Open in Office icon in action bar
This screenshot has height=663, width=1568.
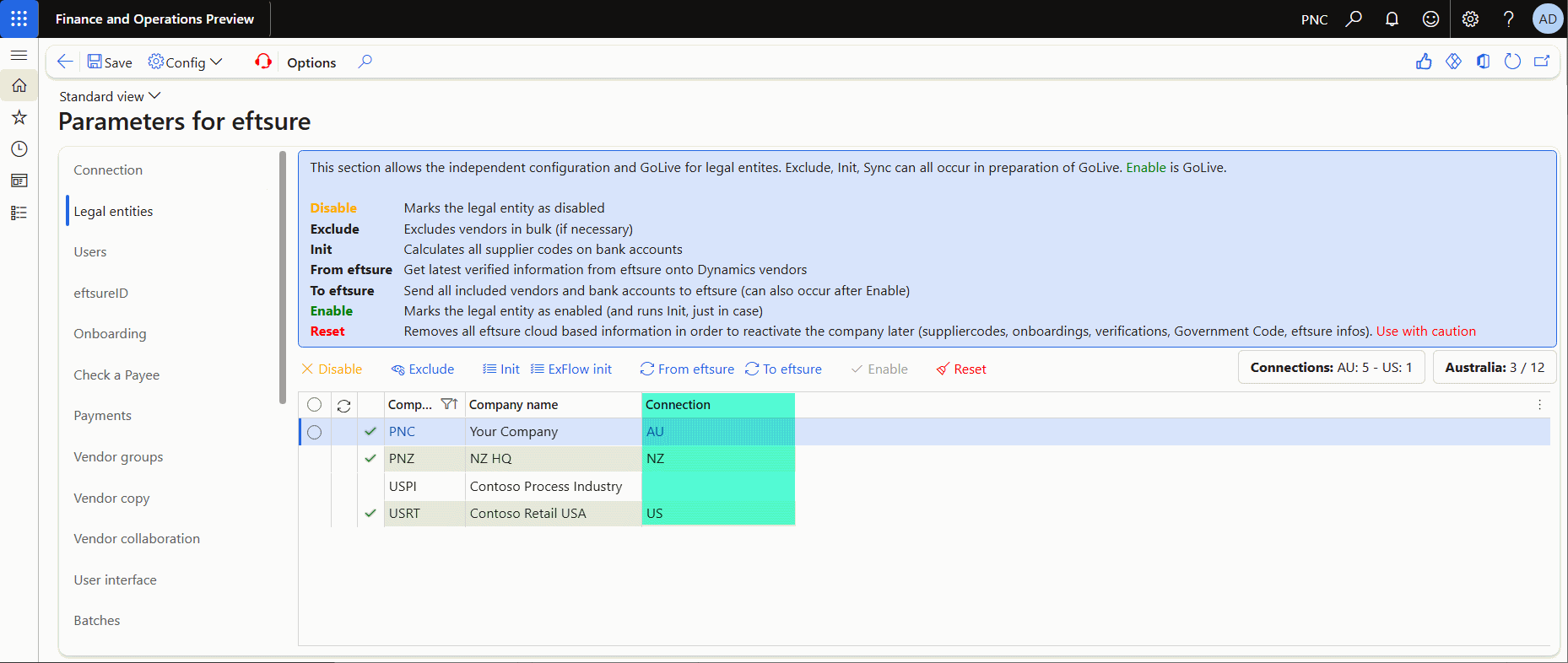(1483, 62)
